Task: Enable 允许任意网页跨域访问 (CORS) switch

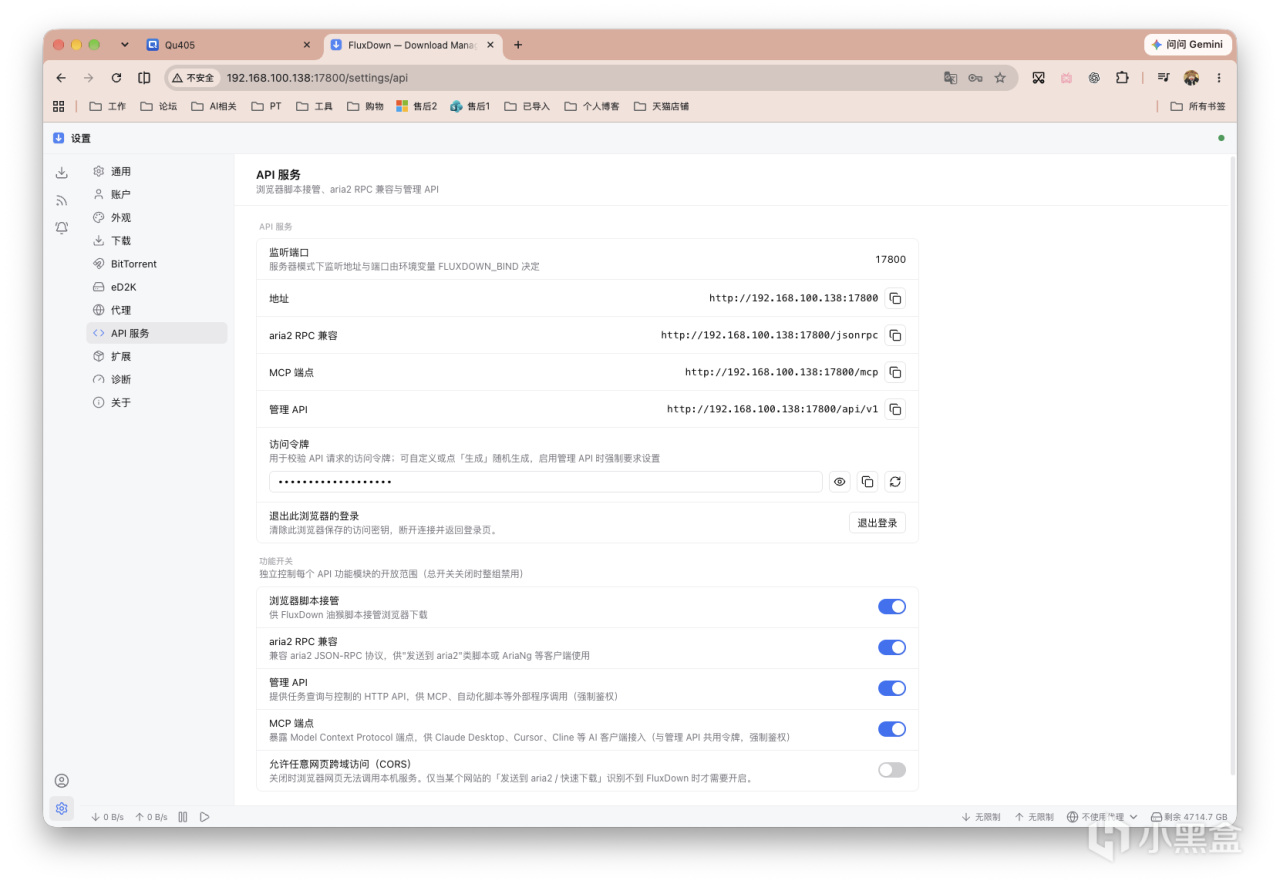Action: (x=892, y=770)
